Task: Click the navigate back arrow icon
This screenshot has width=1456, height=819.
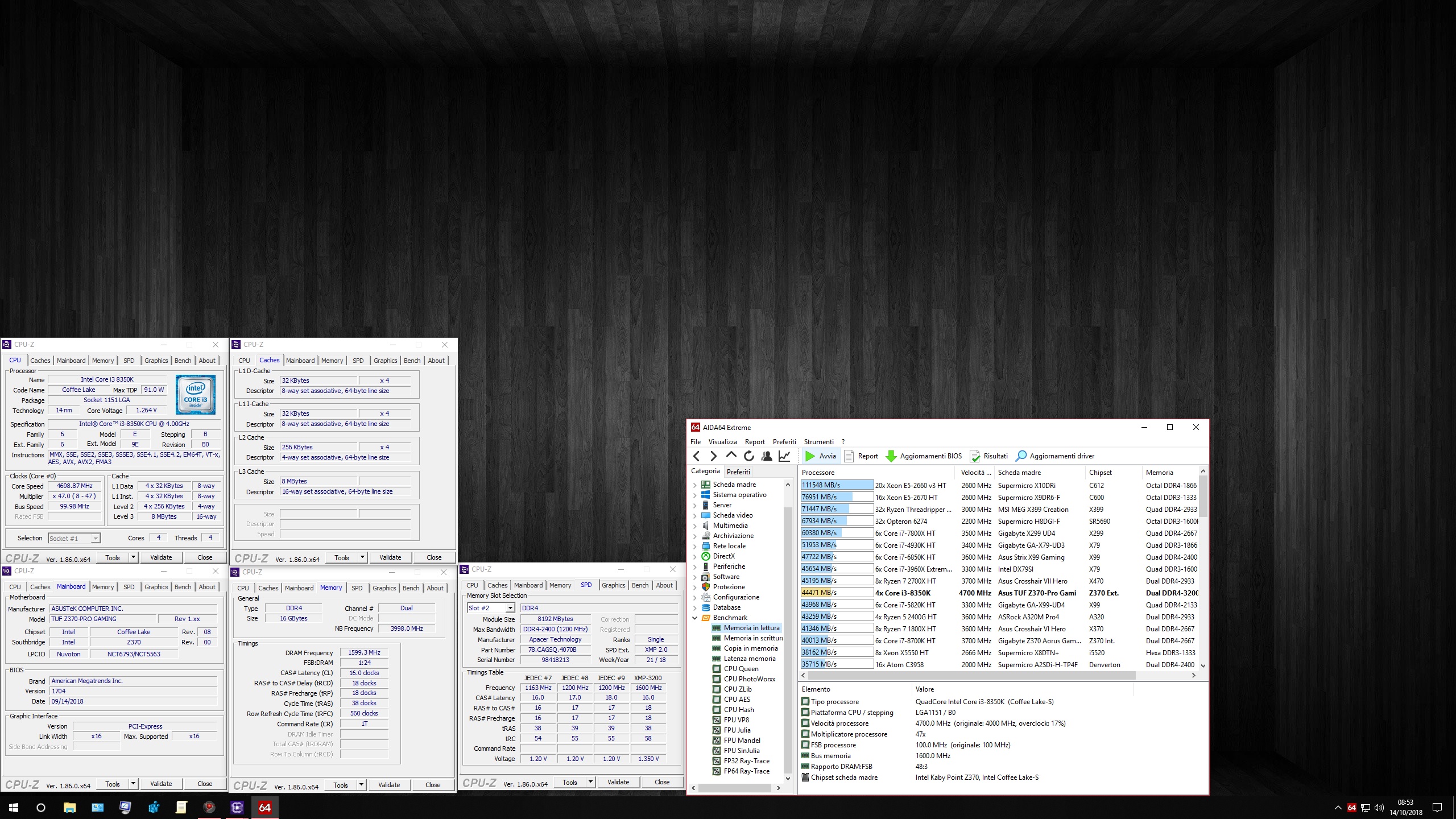Action: click(697, 456)
